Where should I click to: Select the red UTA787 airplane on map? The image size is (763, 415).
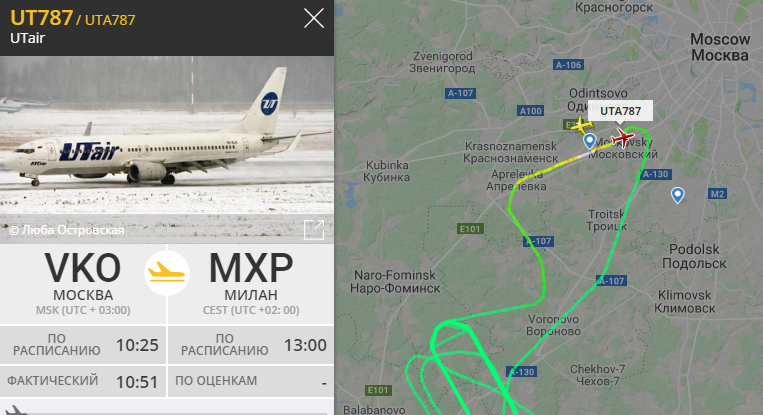pos(622,138)
